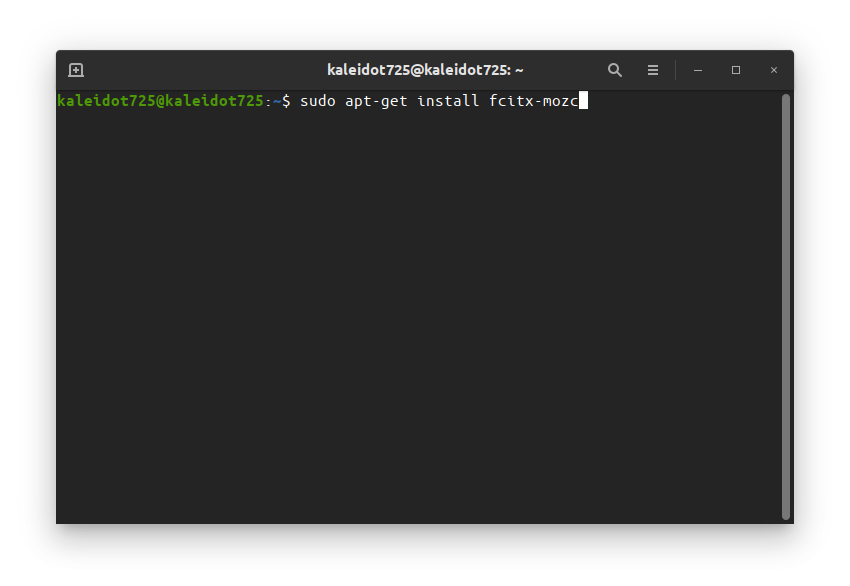
Task: Click the empty terminal area below the prompt
Action: [x=418, y=314]
